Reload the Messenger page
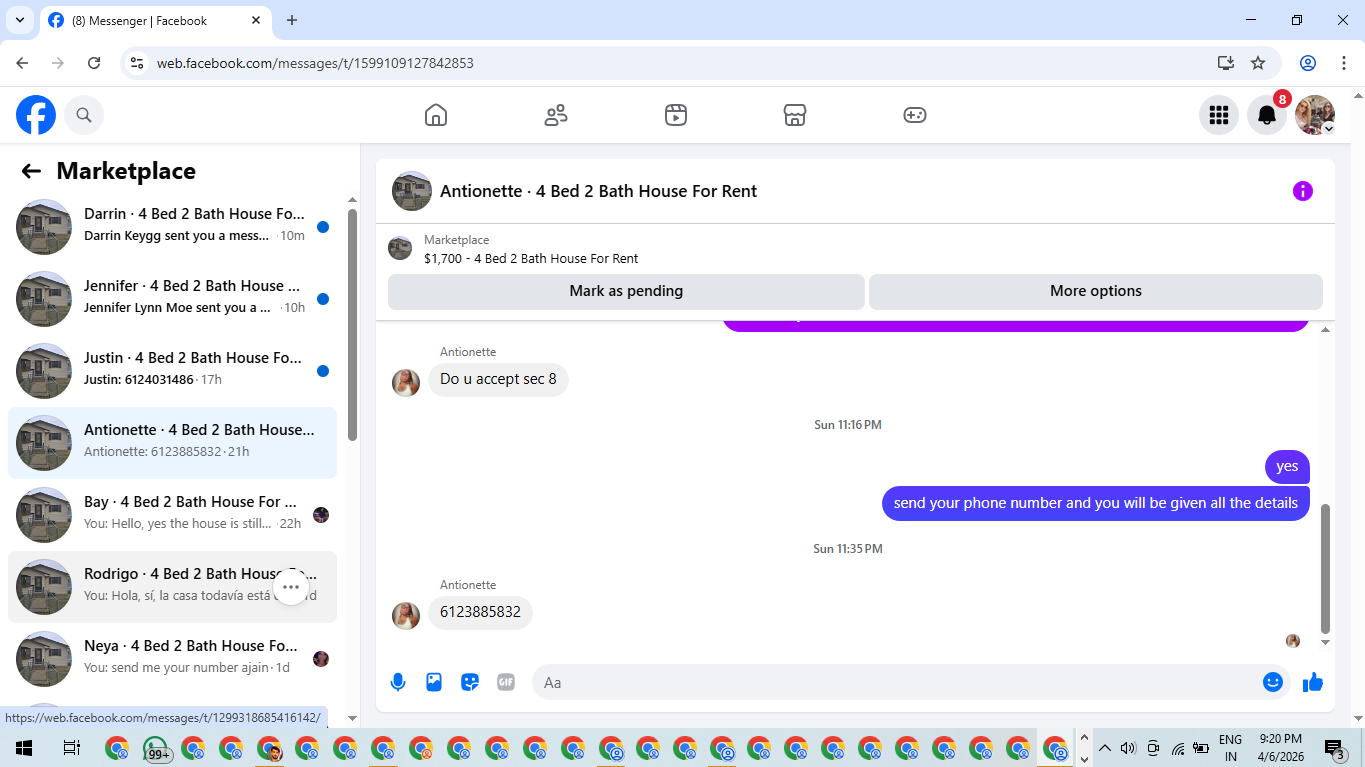 point(94,63)
